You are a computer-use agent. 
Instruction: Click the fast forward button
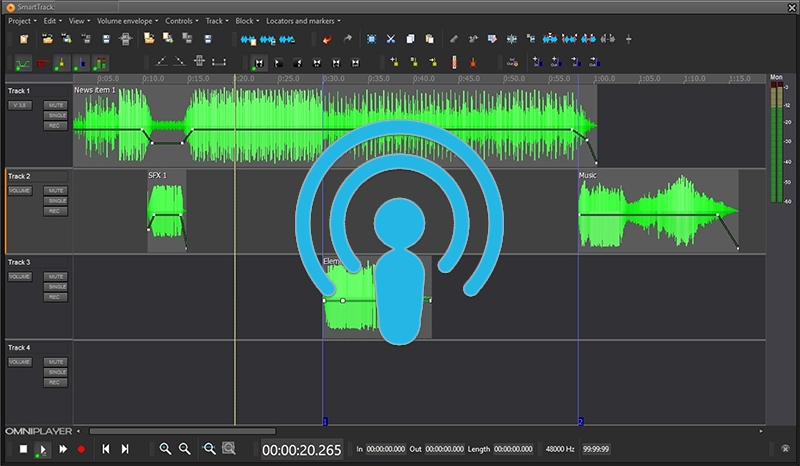click(x=63, y=449)
